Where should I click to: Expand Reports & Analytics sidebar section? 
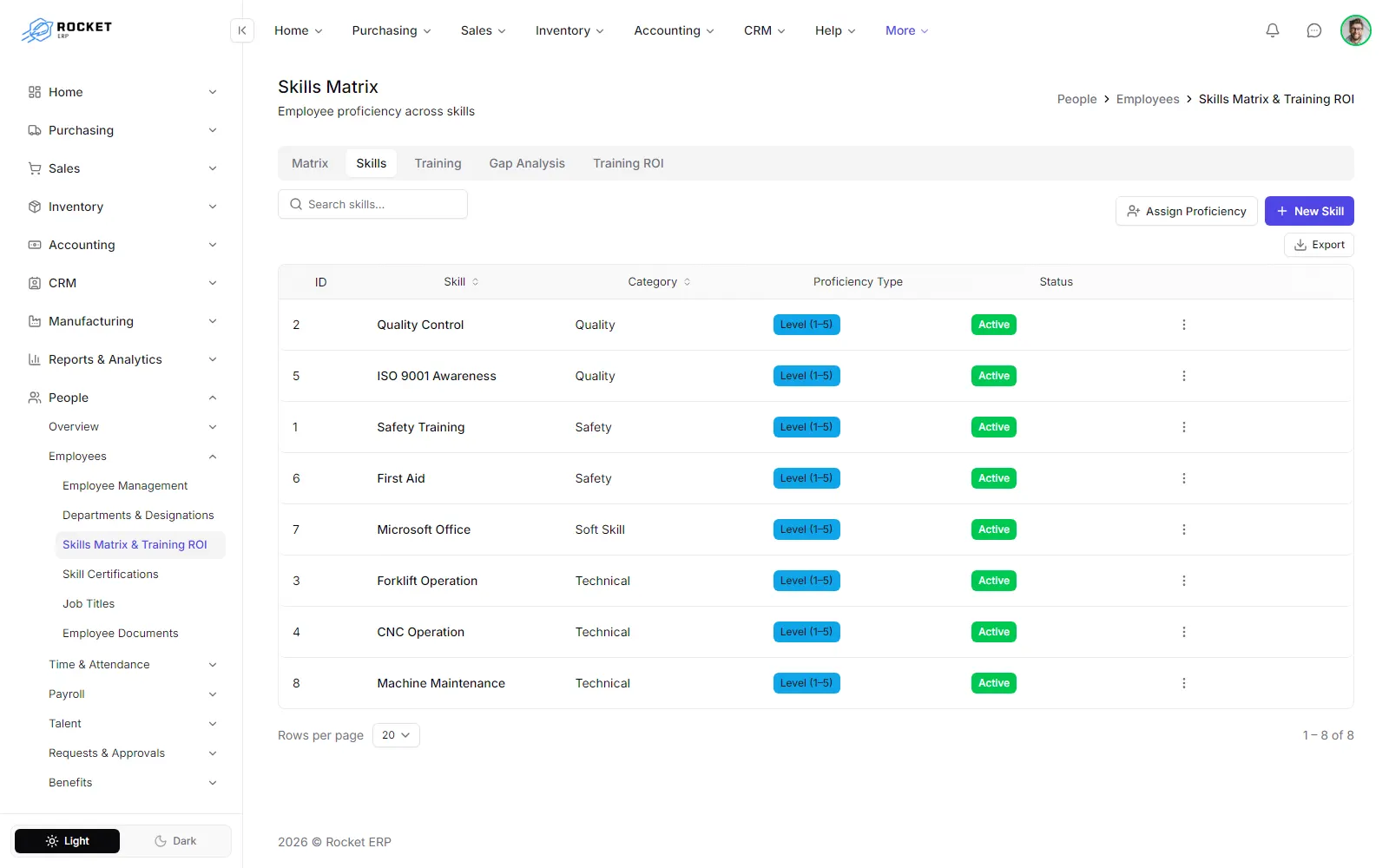(x=122, y=359)
